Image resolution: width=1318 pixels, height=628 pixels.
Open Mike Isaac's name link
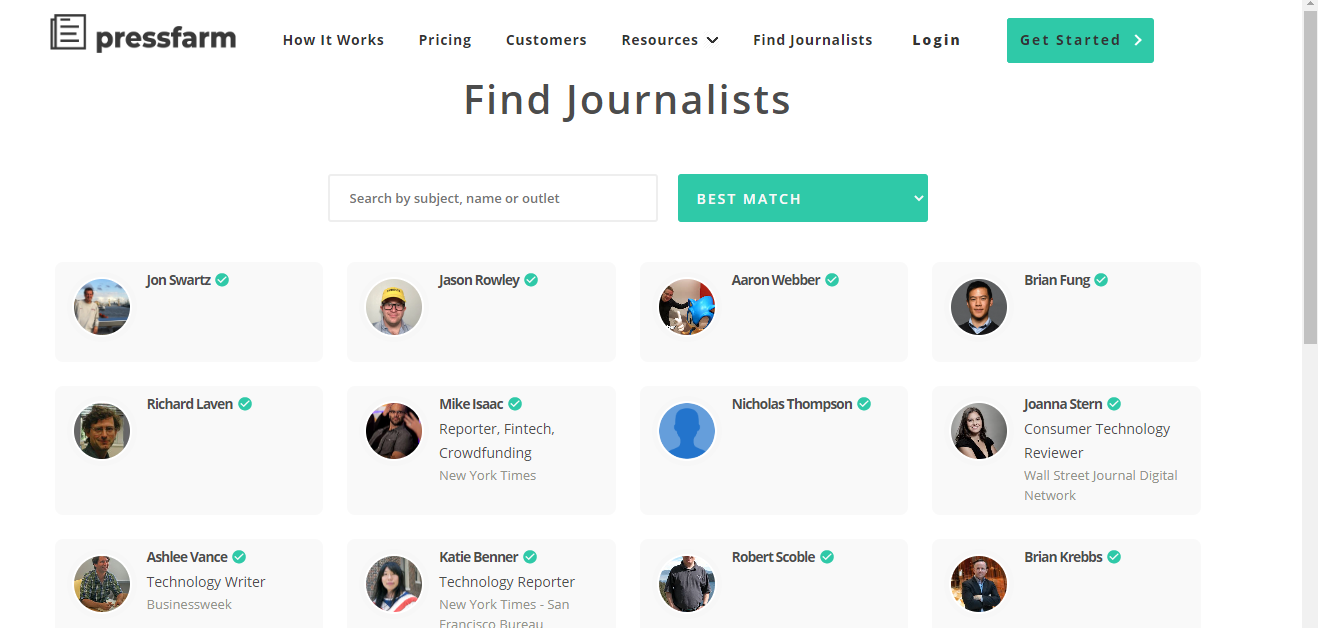pos(471,404)
